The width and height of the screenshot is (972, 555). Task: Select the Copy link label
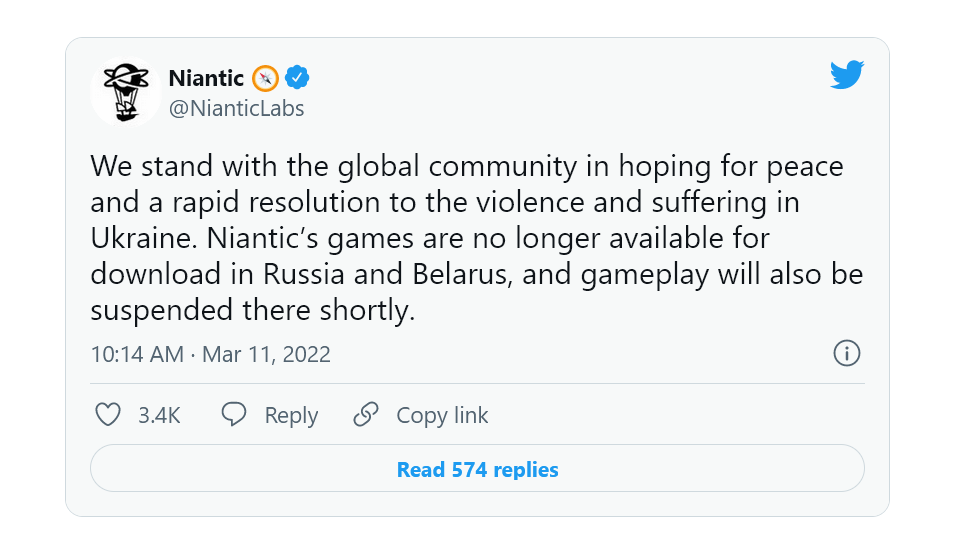[x=442, y=415]
